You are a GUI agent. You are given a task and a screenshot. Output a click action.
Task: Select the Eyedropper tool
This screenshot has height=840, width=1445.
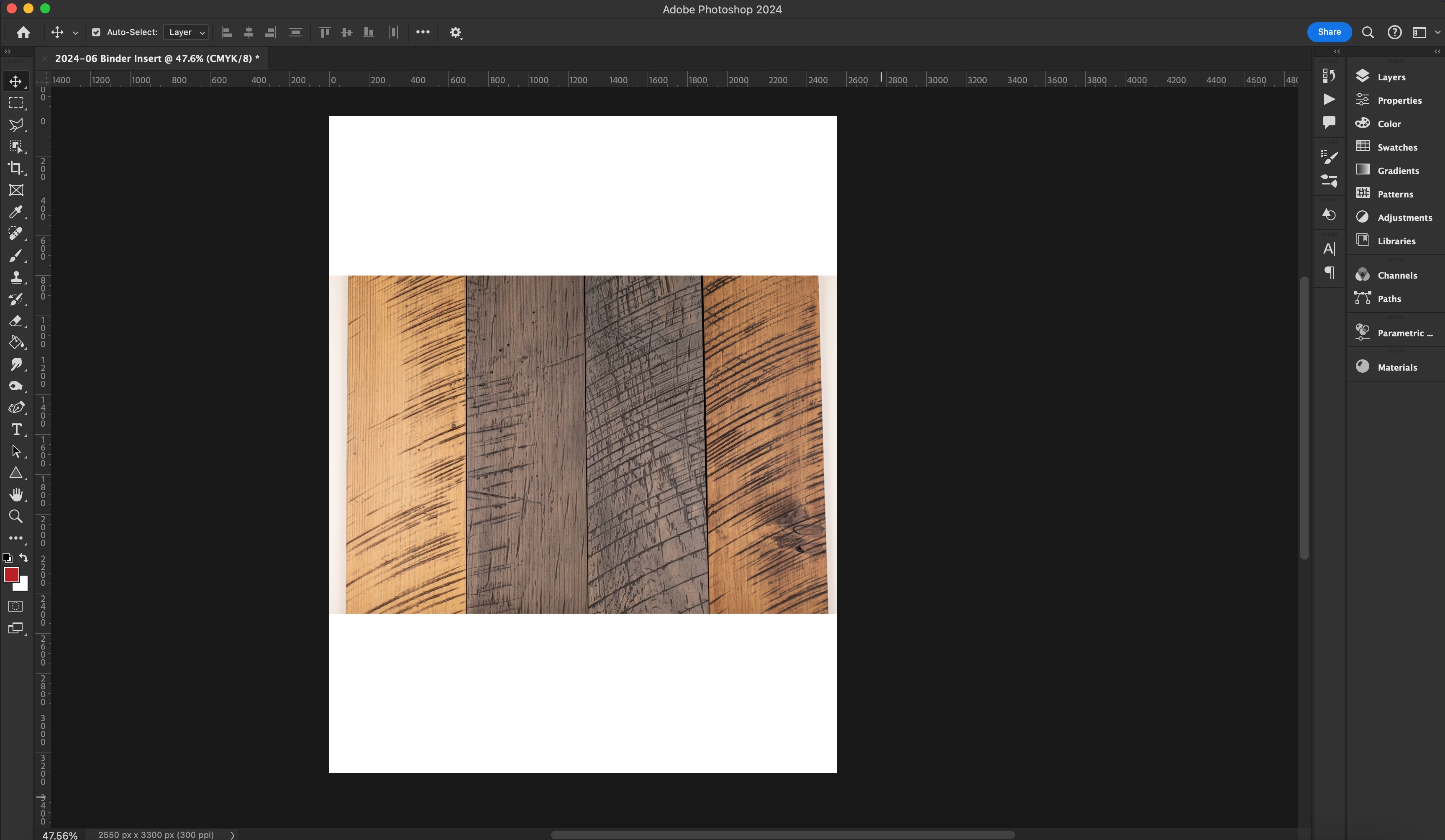pyautogui.click(x=15, y=212)
